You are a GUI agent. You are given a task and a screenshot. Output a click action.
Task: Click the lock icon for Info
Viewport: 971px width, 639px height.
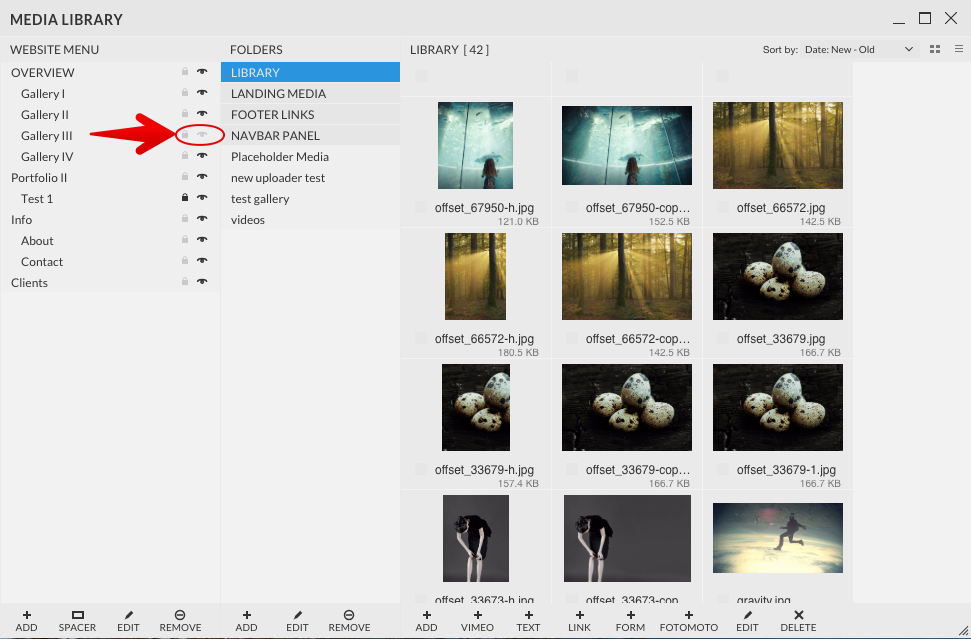click(185, 219)
